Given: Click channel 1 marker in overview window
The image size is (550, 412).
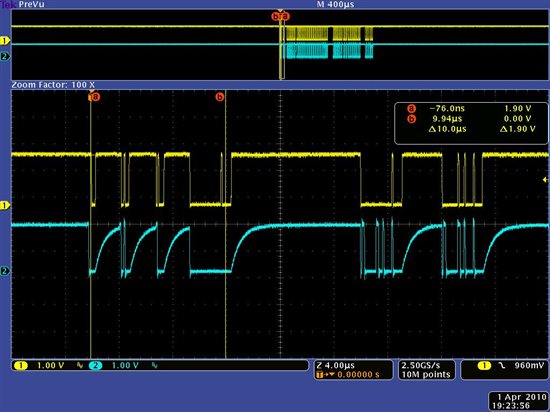Looking at the screenshot, I should [5, 41].
